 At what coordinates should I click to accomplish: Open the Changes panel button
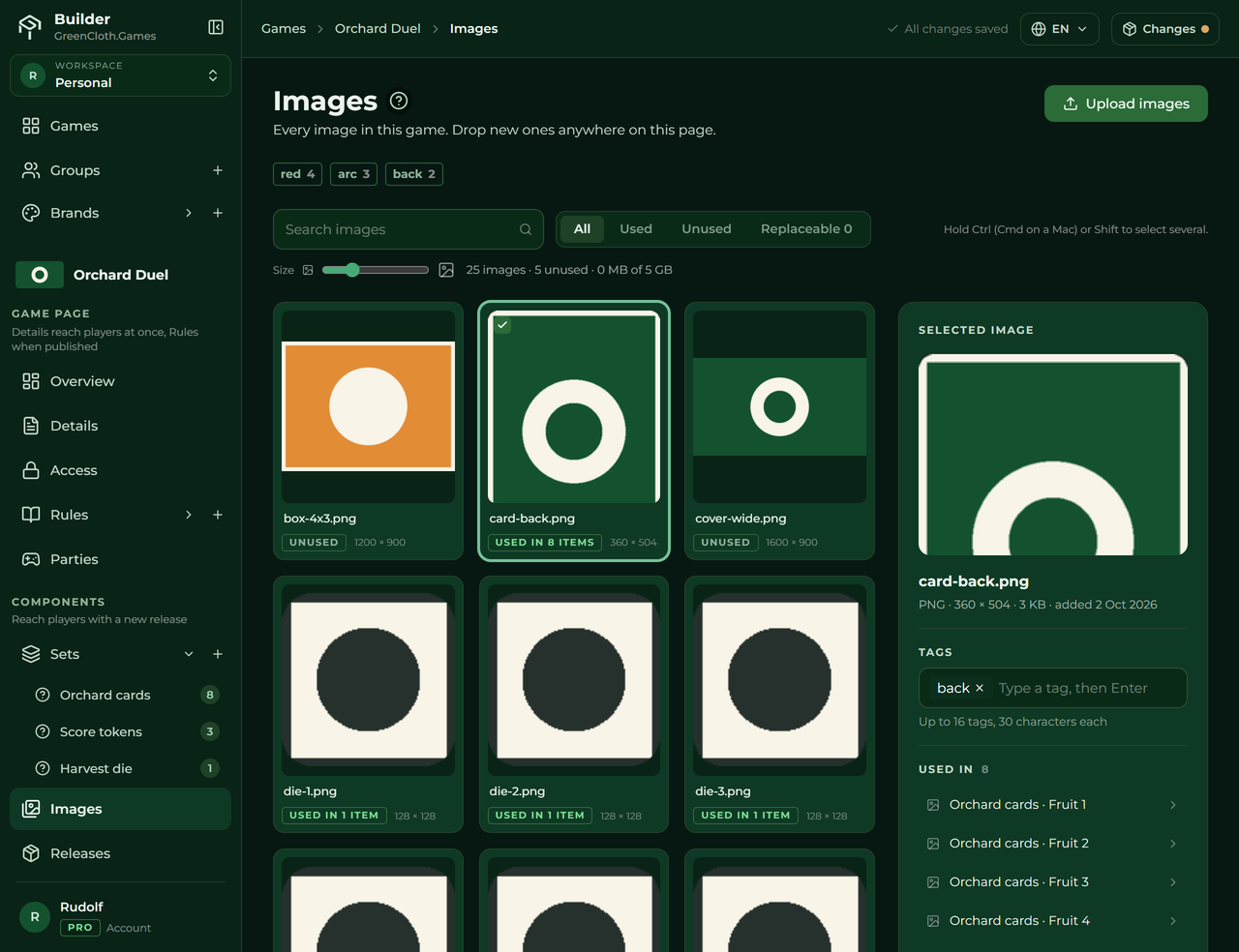1165,29
